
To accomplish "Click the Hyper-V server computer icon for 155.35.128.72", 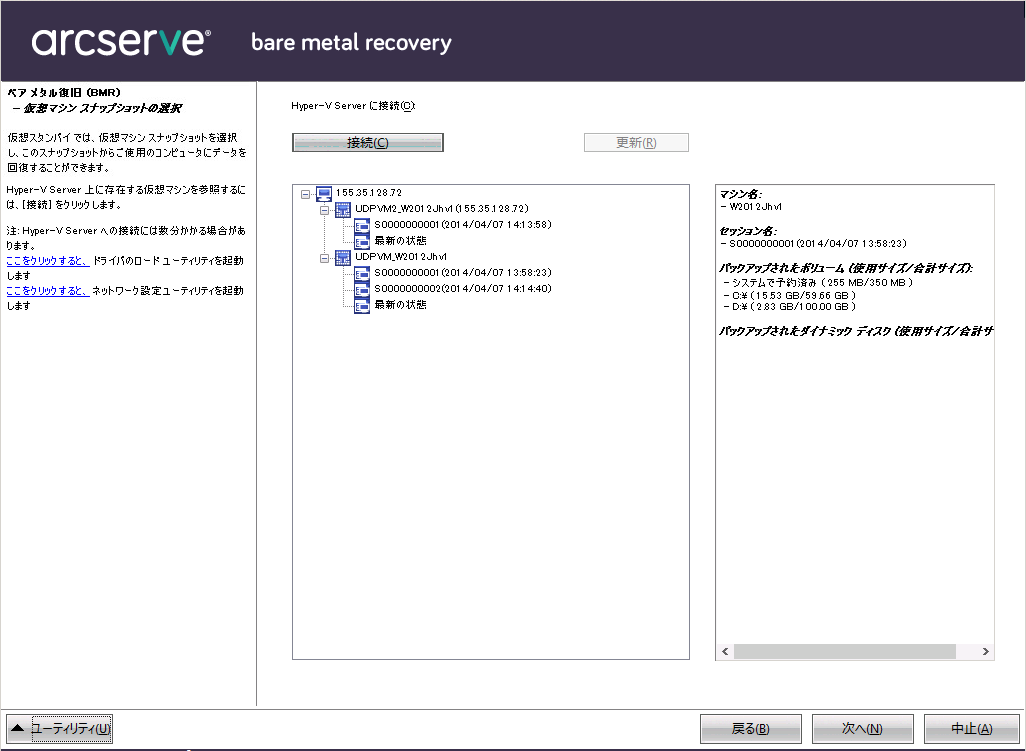I will click(324, 193).
